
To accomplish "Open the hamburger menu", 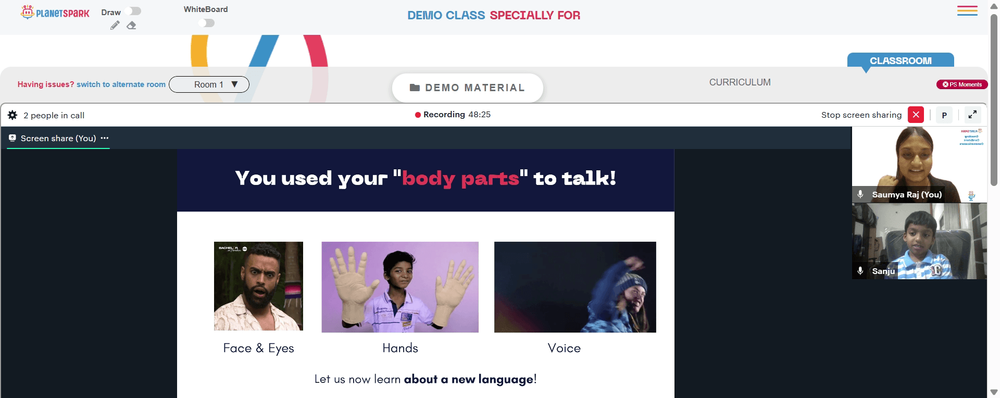I will 967,10.
